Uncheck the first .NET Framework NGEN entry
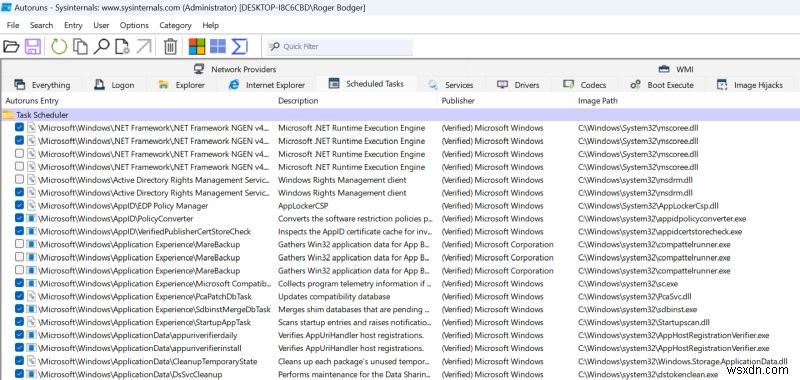 tap(19, 128)
